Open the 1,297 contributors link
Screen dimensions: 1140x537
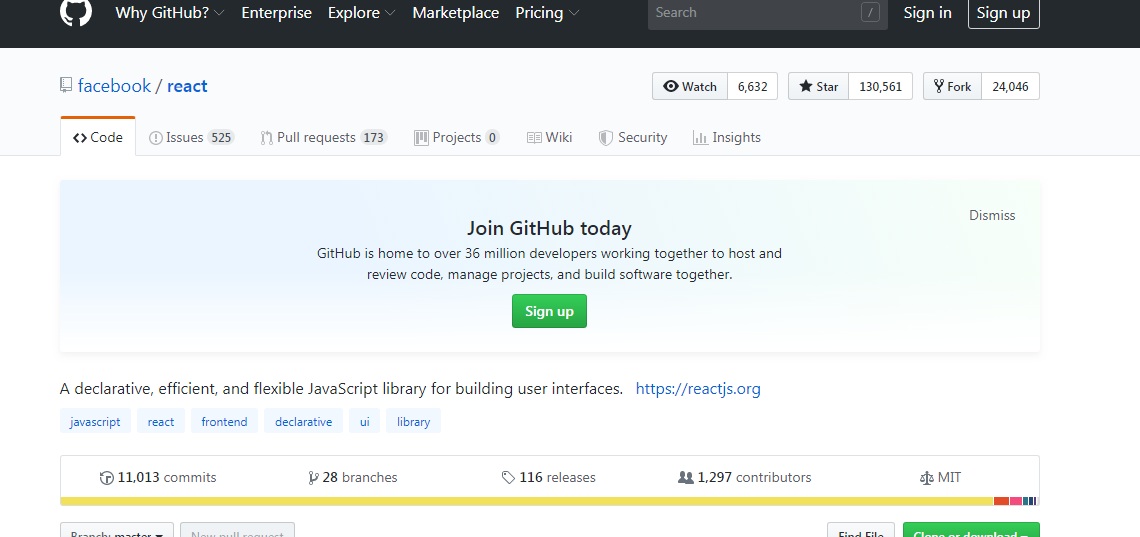tap(744, 477)
